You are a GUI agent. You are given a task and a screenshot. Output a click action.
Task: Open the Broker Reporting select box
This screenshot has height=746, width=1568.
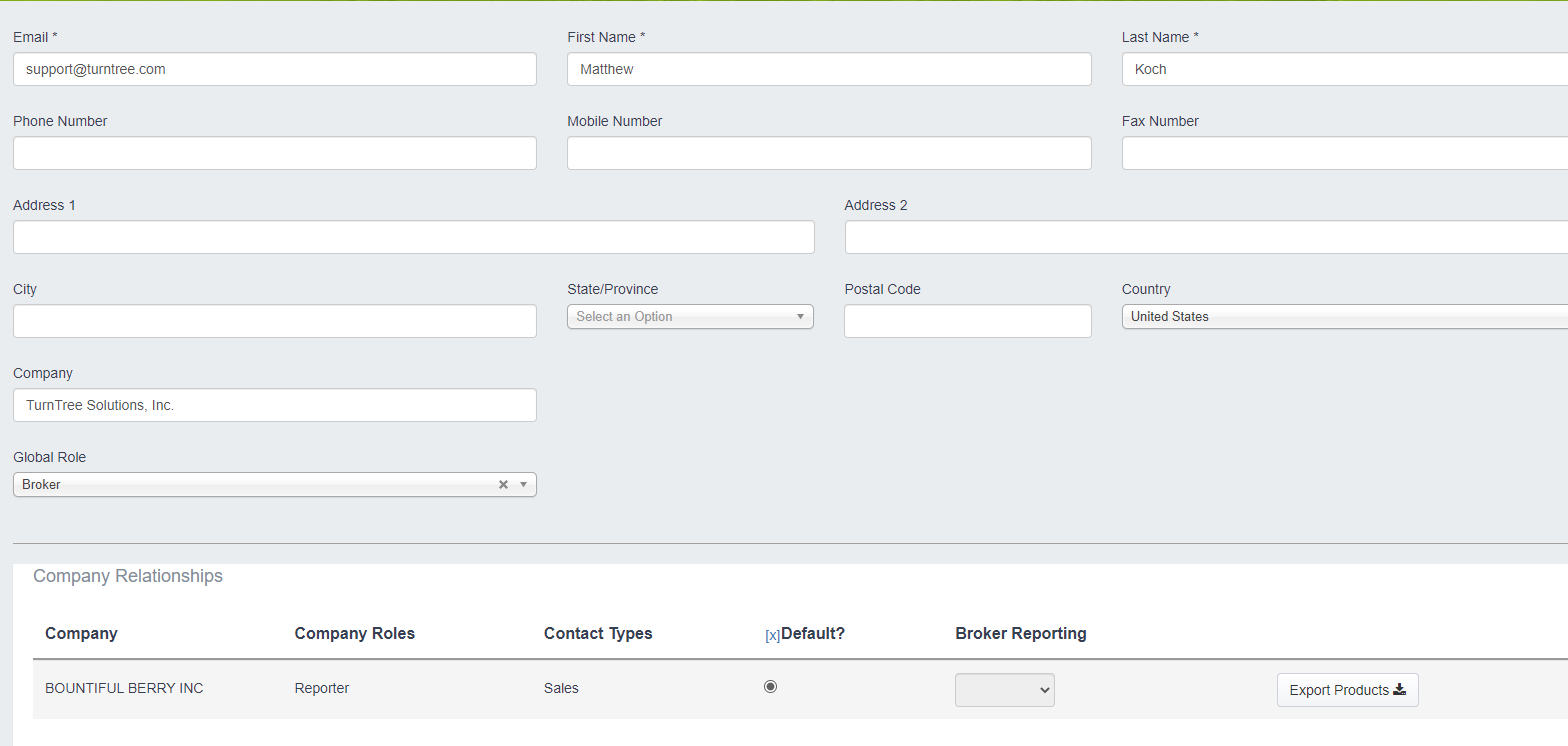1004,690
